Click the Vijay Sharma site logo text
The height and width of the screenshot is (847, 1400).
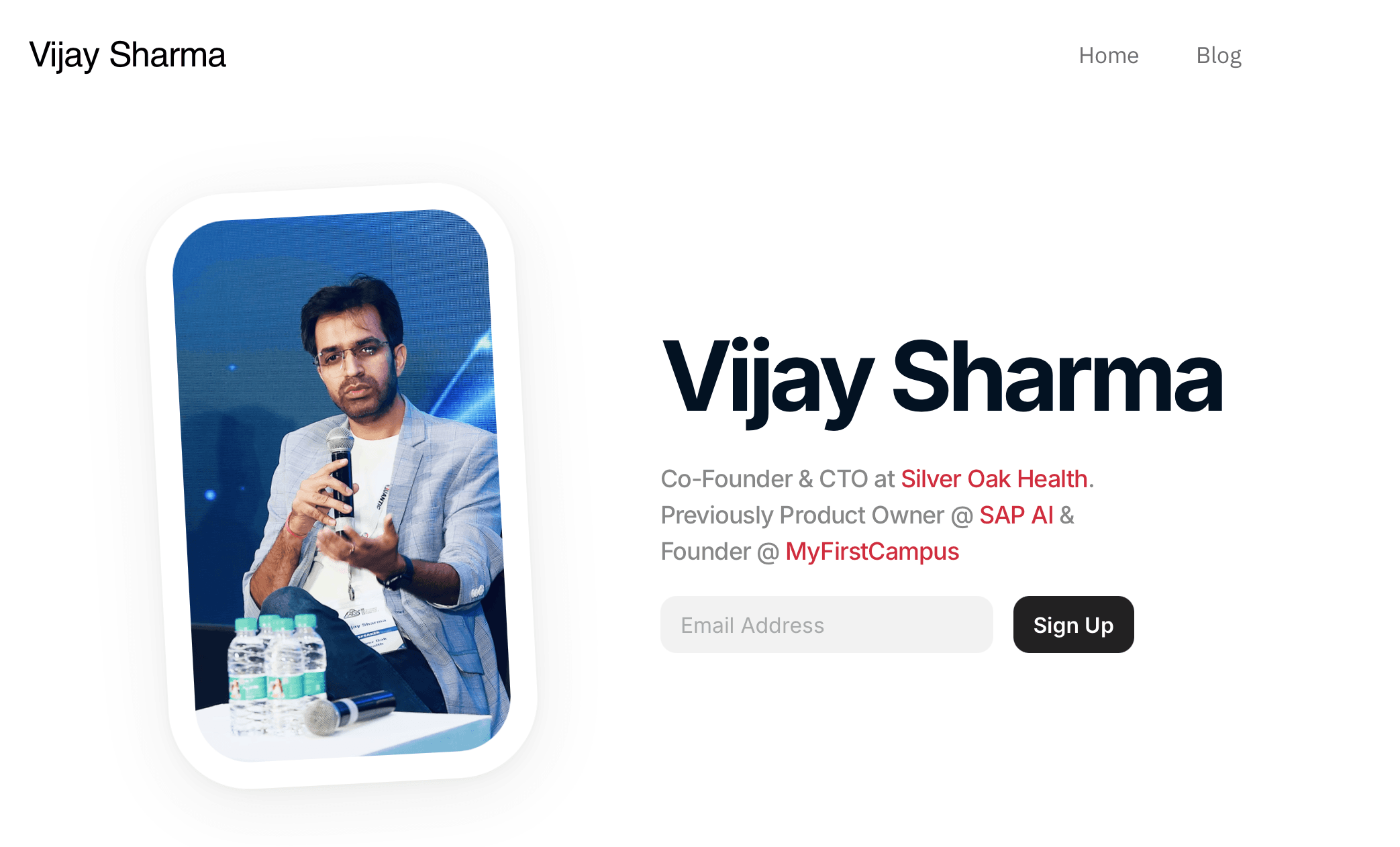128,55
